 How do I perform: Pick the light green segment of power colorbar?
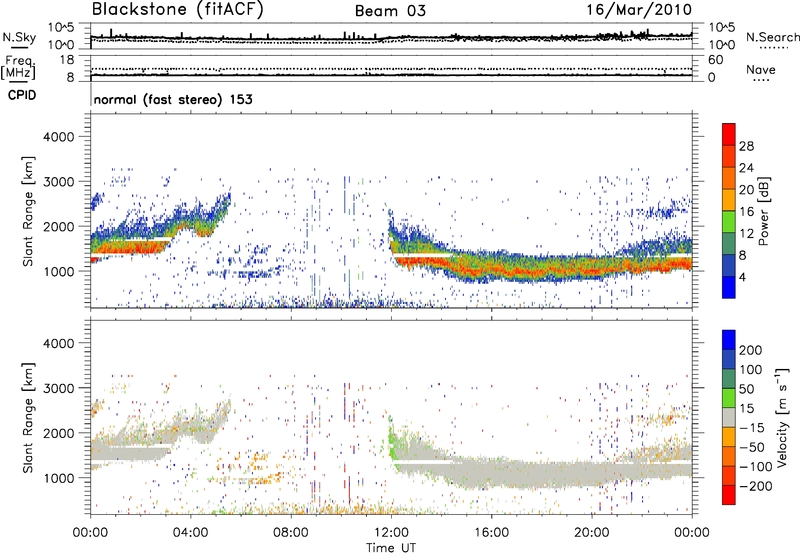pyautogui.click(x=729, y=222)
